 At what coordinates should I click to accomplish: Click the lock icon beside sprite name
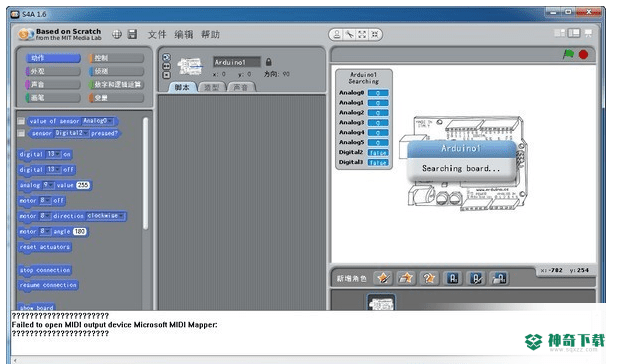pos(269,62)
